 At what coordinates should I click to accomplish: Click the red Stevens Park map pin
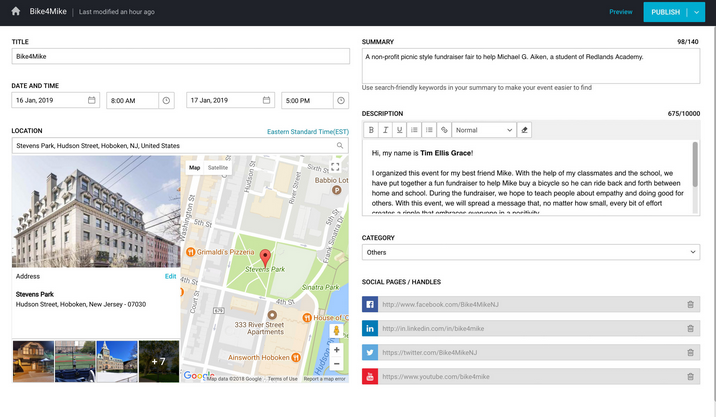point(265,259)
